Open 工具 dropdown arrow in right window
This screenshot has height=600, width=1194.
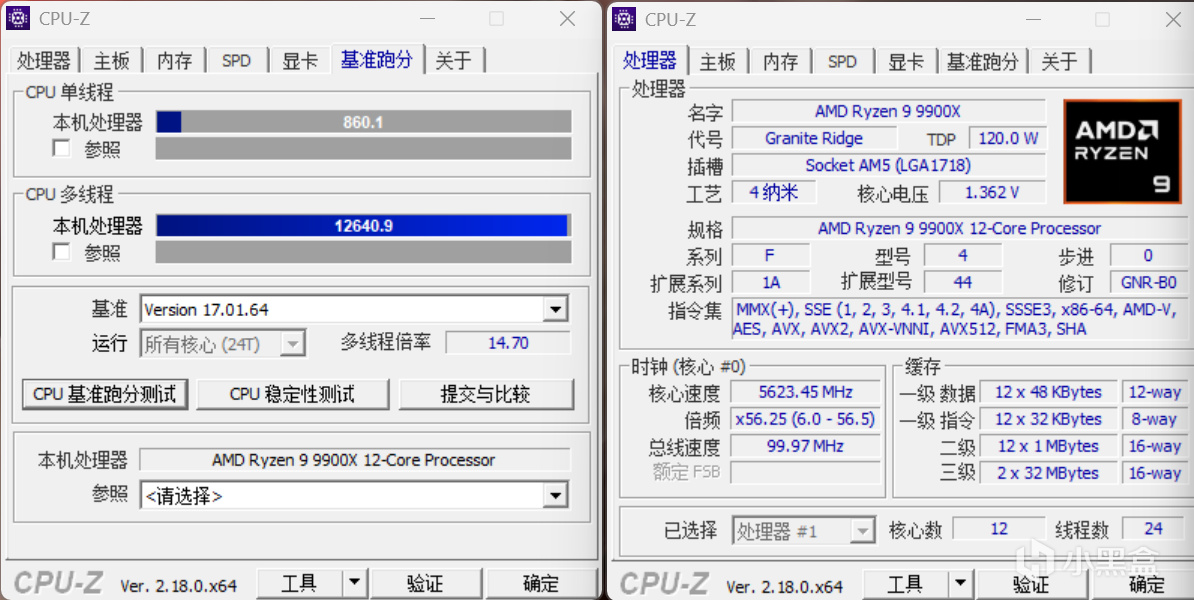point(960,583)
